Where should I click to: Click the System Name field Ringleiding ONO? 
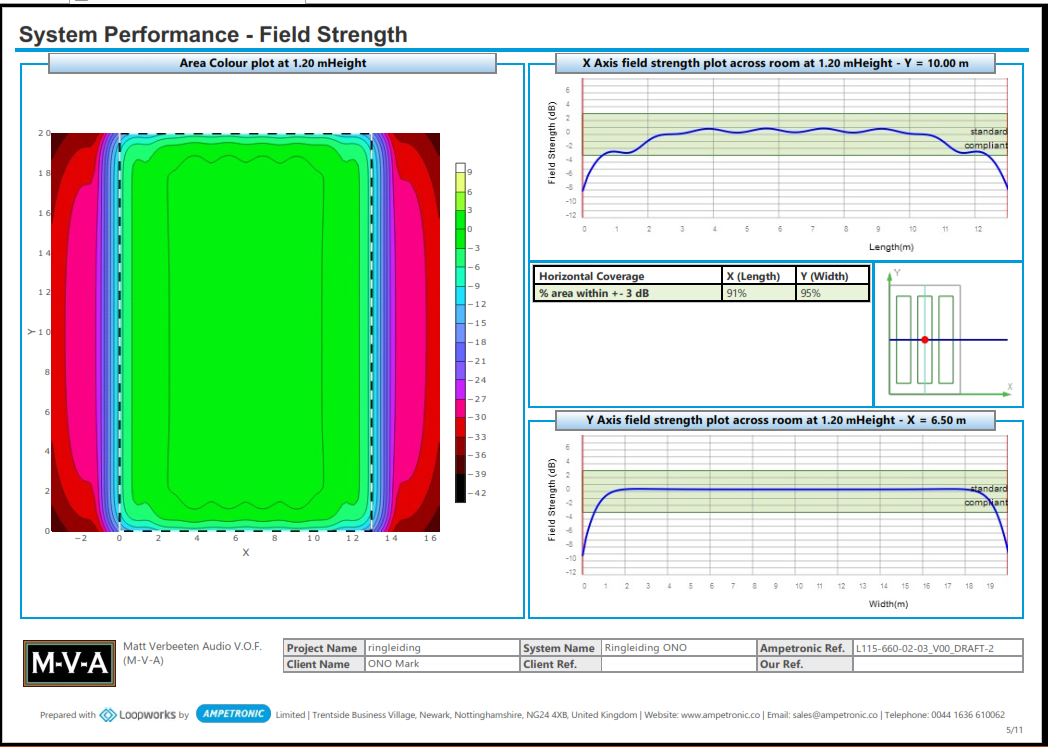coord(677,648)
